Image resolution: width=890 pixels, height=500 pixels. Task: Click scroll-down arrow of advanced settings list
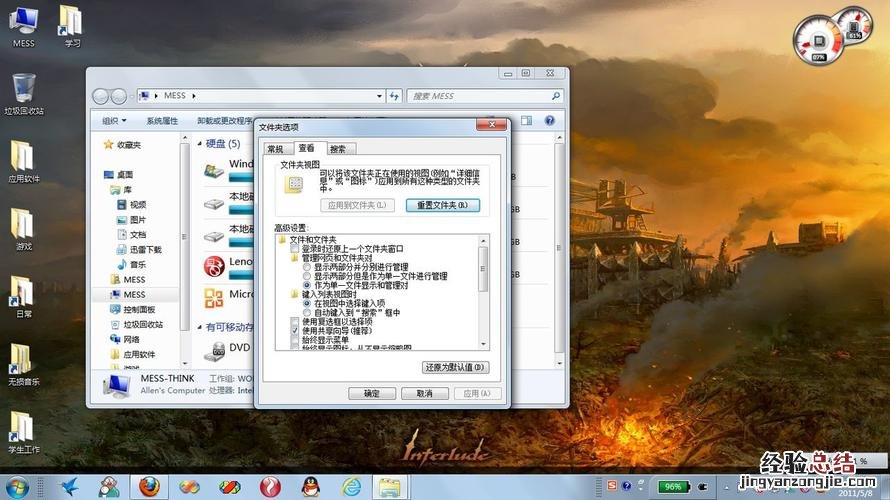pyautogui.click(x=484, y=344)
